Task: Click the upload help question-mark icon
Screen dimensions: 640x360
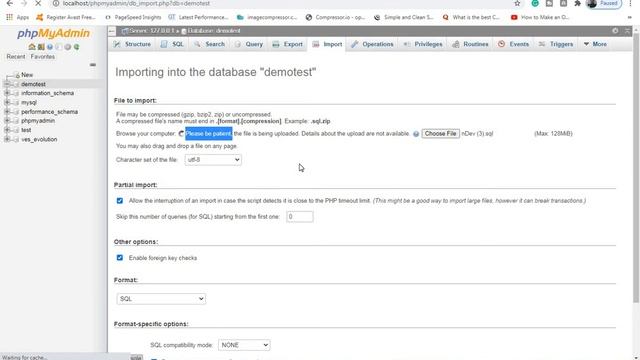Action: click(x=416, y=134)
